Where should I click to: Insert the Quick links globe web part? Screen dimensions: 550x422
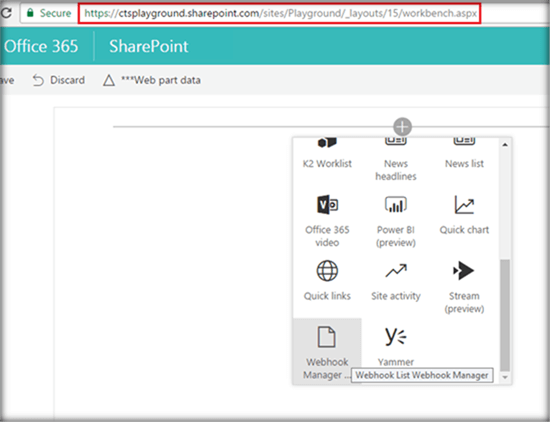327,281
